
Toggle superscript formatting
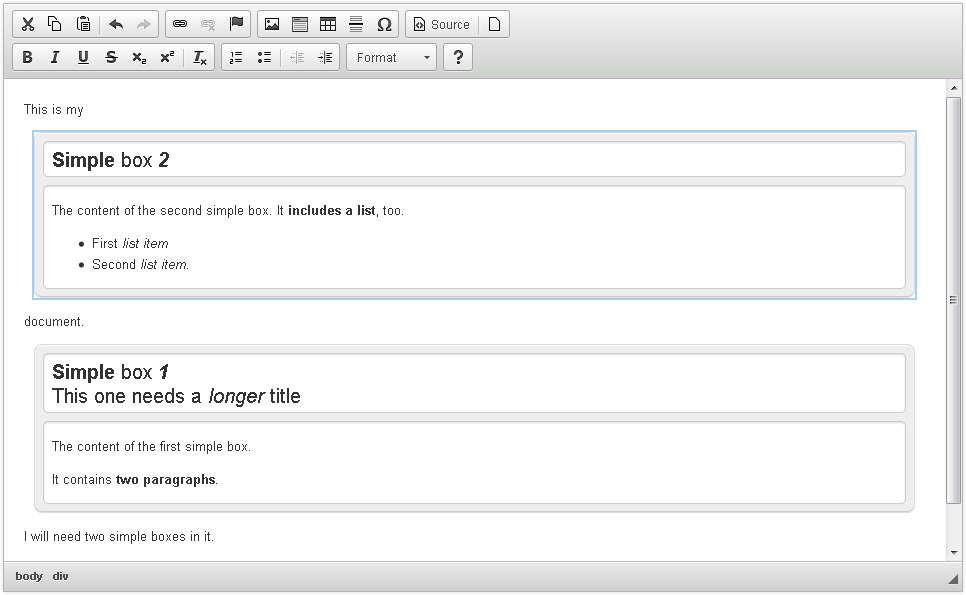(x=167, y=57)
